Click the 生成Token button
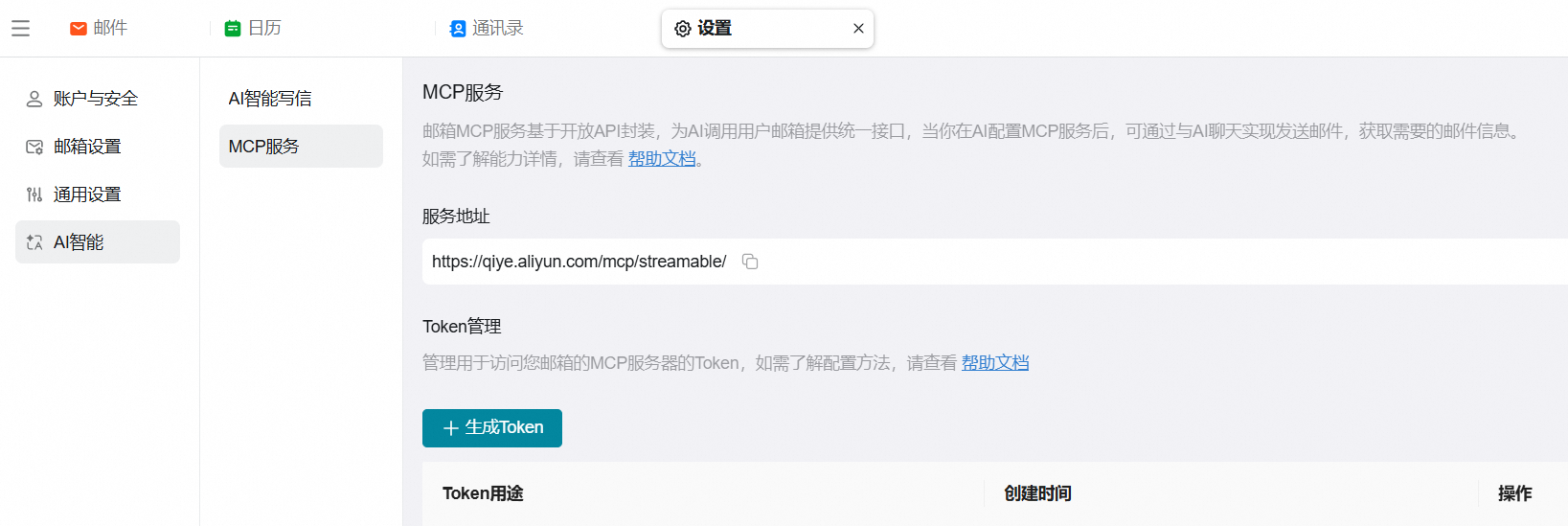Image resolution: width=1568 pixels, height=526 pixels. (x=492, y=428)
